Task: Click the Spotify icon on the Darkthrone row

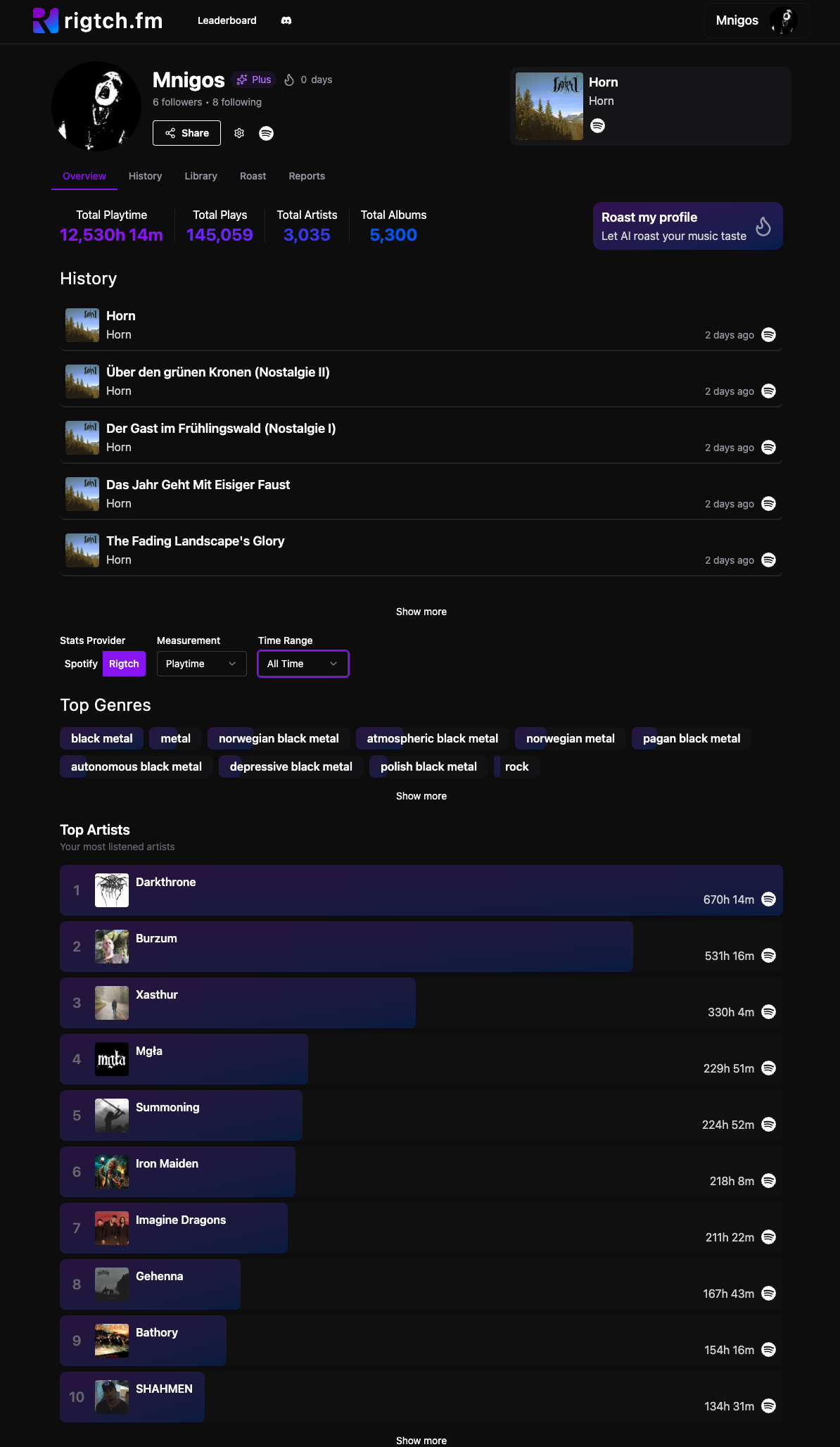Action: [x=768, y=899]
